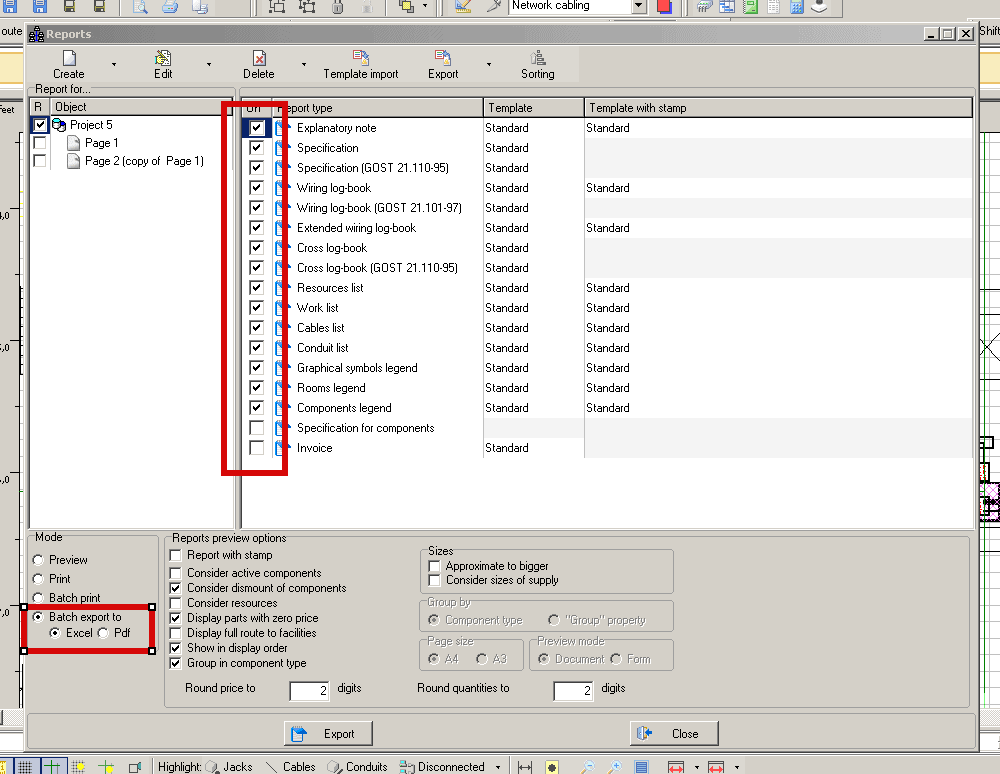Select Page 1 in the object tree

[101, 143]
